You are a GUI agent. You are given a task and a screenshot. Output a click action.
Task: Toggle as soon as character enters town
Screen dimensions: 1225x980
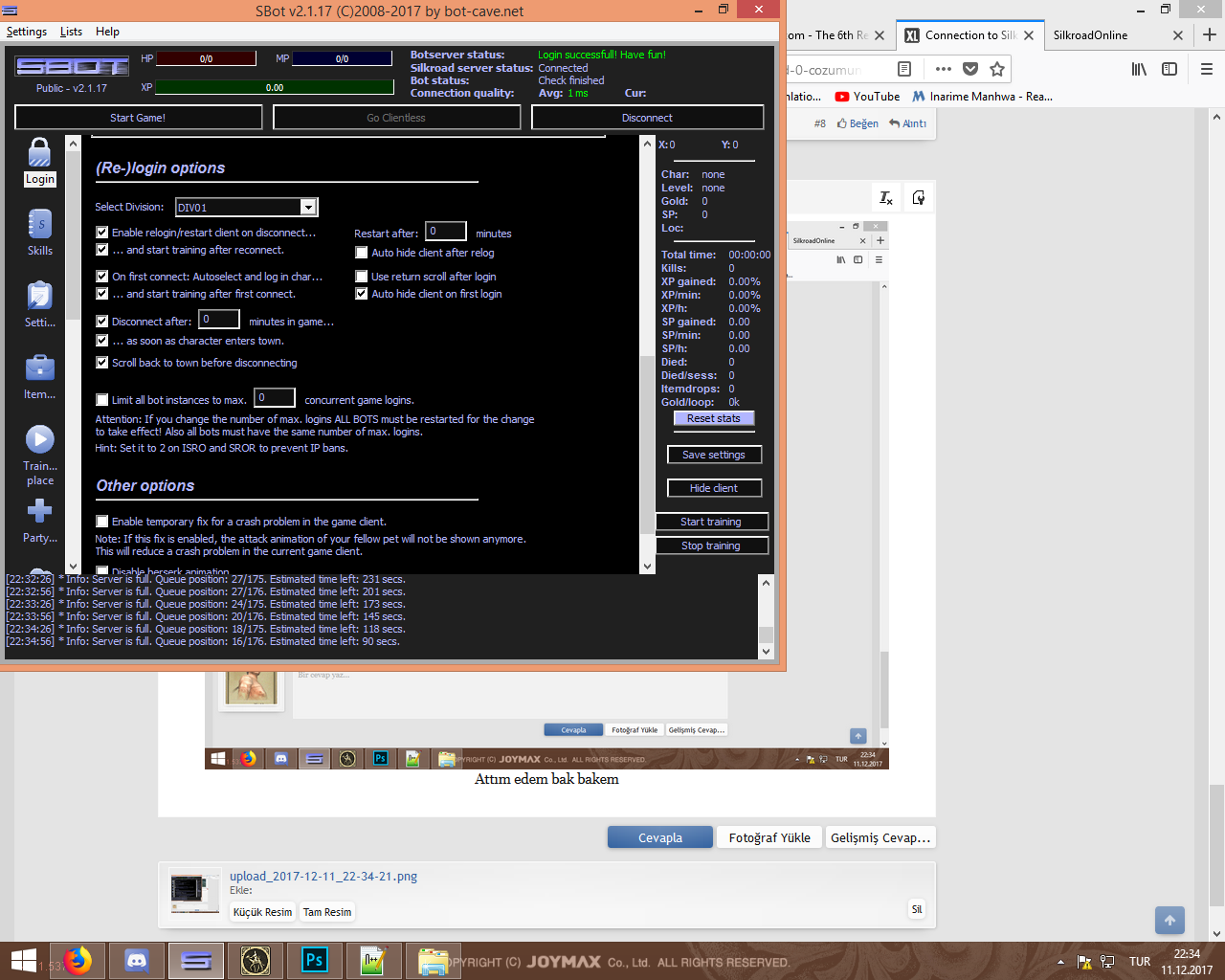(x=102, y=341)
